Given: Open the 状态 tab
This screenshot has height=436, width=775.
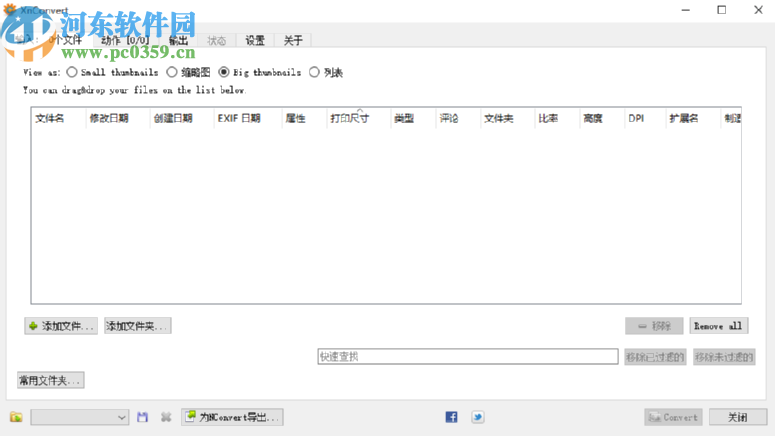Looking at the screenshot, I should click(216, 41).
